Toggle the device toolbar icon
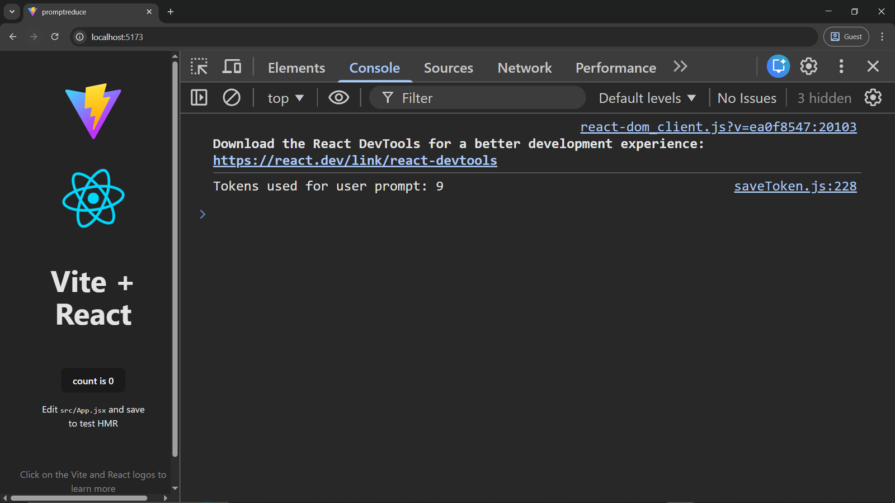This screenshot has height=503, width=895. [232, 67]
